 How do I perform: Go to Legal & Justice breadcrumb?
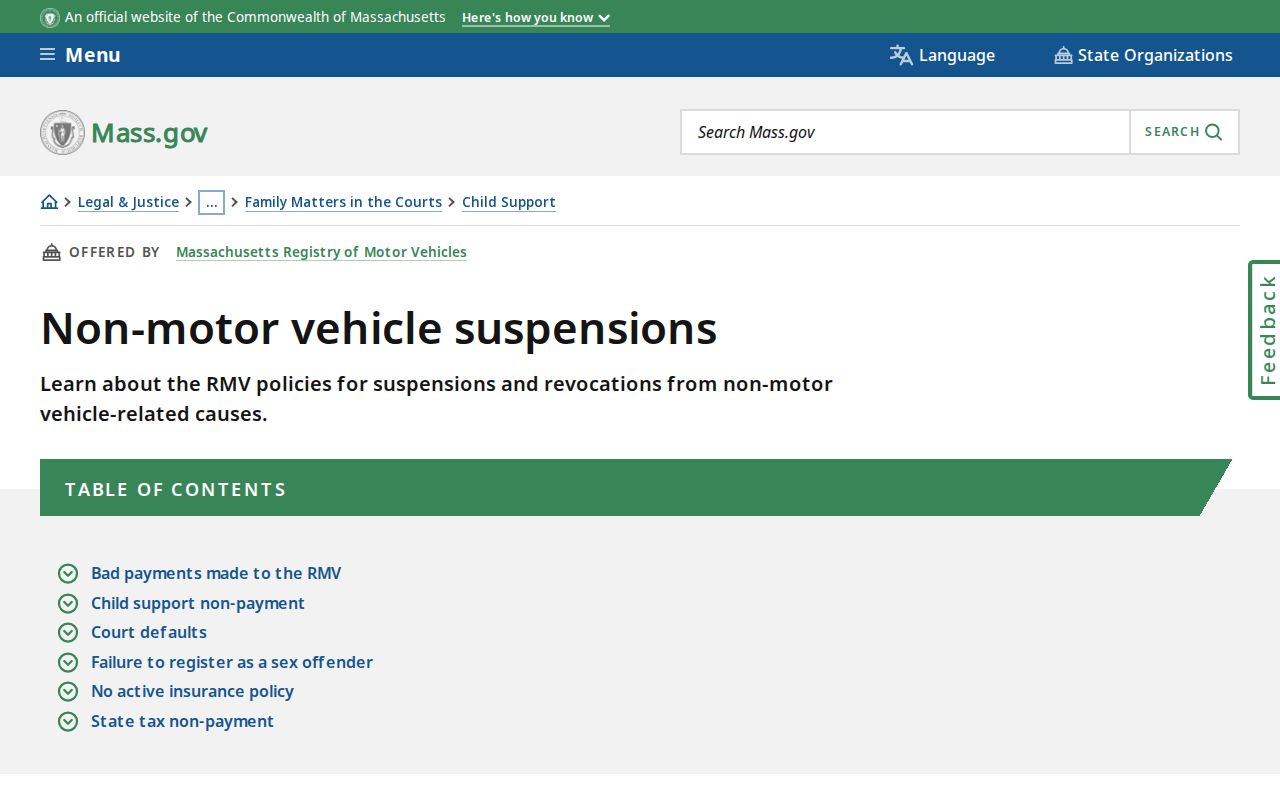point(128,202)
